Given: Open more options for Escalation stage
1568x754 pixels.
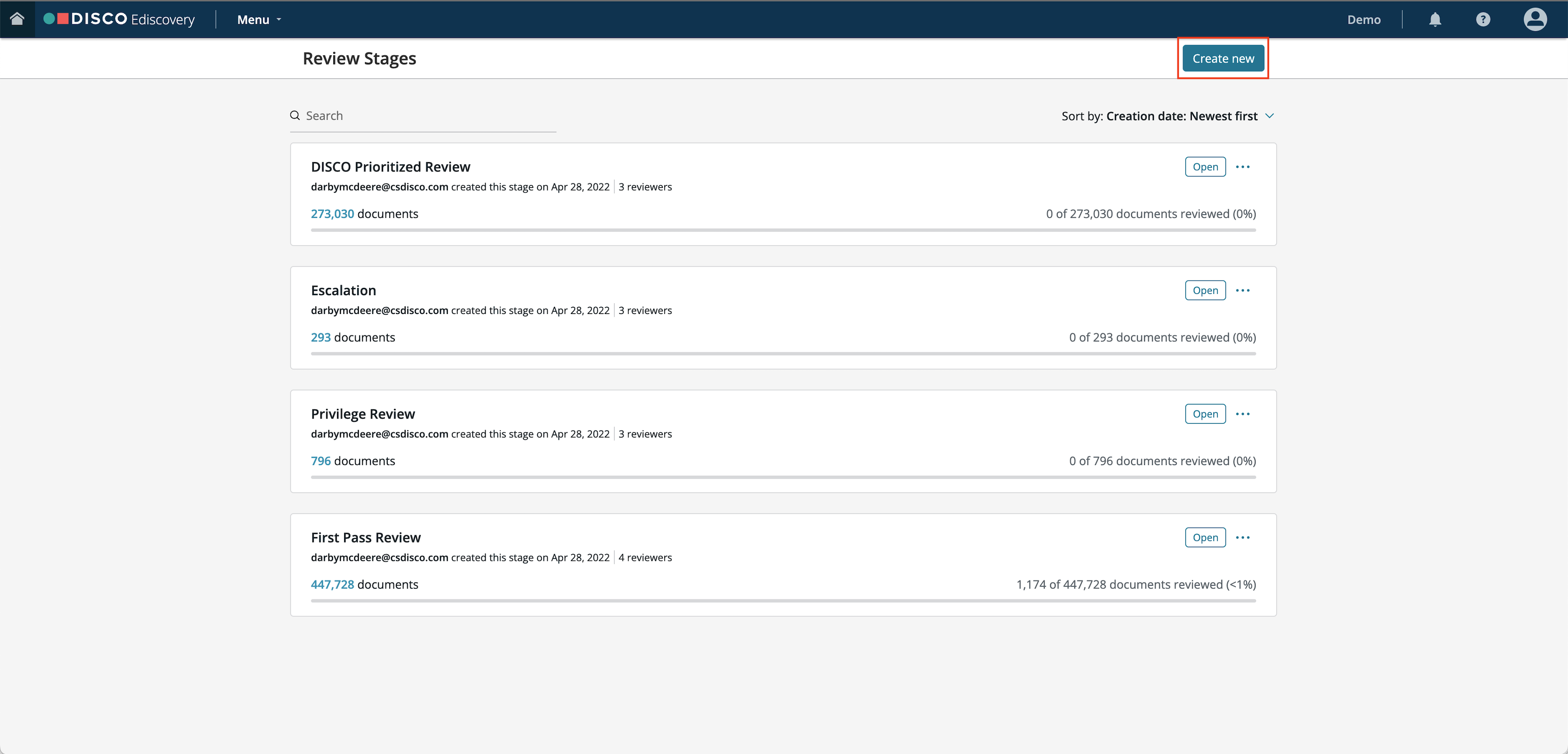Looking at the screenshot, I should [1242, 290].
